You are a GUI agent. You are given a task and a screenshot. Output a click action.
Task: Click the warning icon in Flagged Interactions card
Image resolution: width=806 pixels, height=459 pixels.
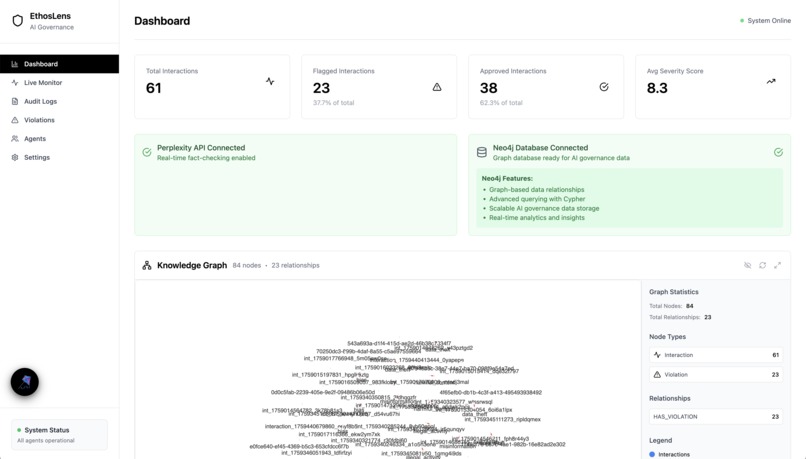tap(437, 87)
